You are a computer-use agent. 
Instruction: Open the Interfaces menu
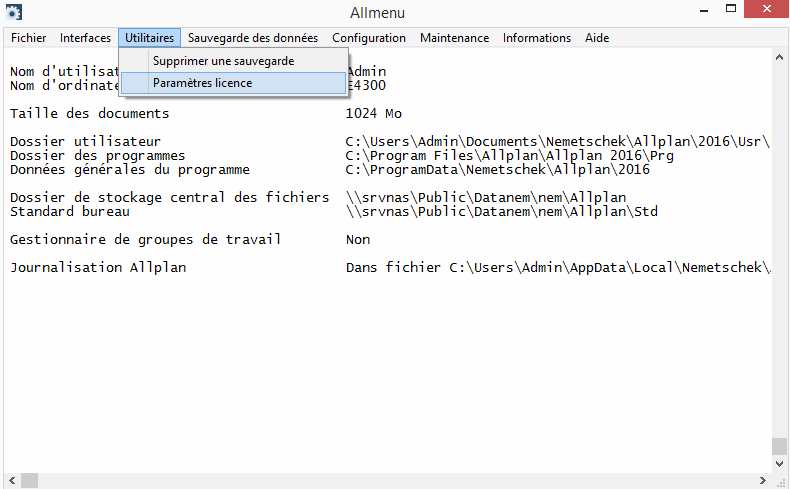[85, 38]
